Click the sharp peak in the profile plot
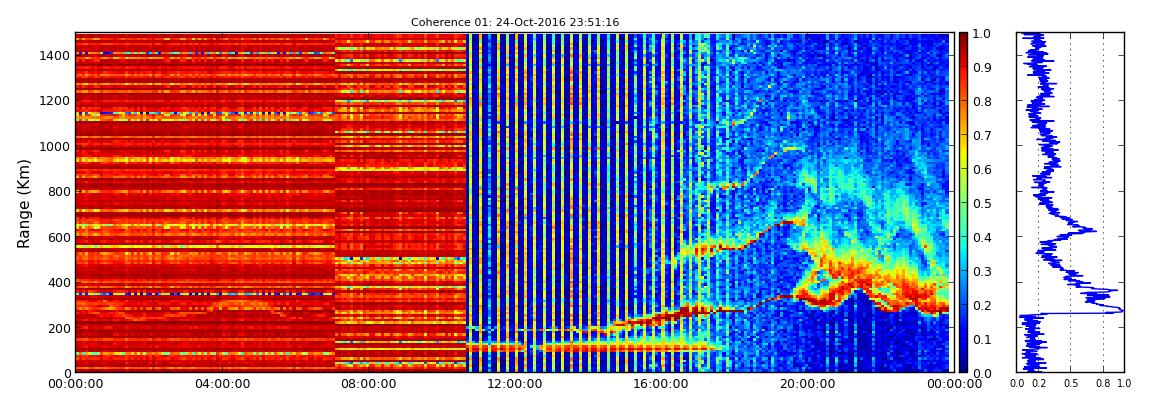Viewport: 1150px width, 407px height. click(x=1121, y=311)
